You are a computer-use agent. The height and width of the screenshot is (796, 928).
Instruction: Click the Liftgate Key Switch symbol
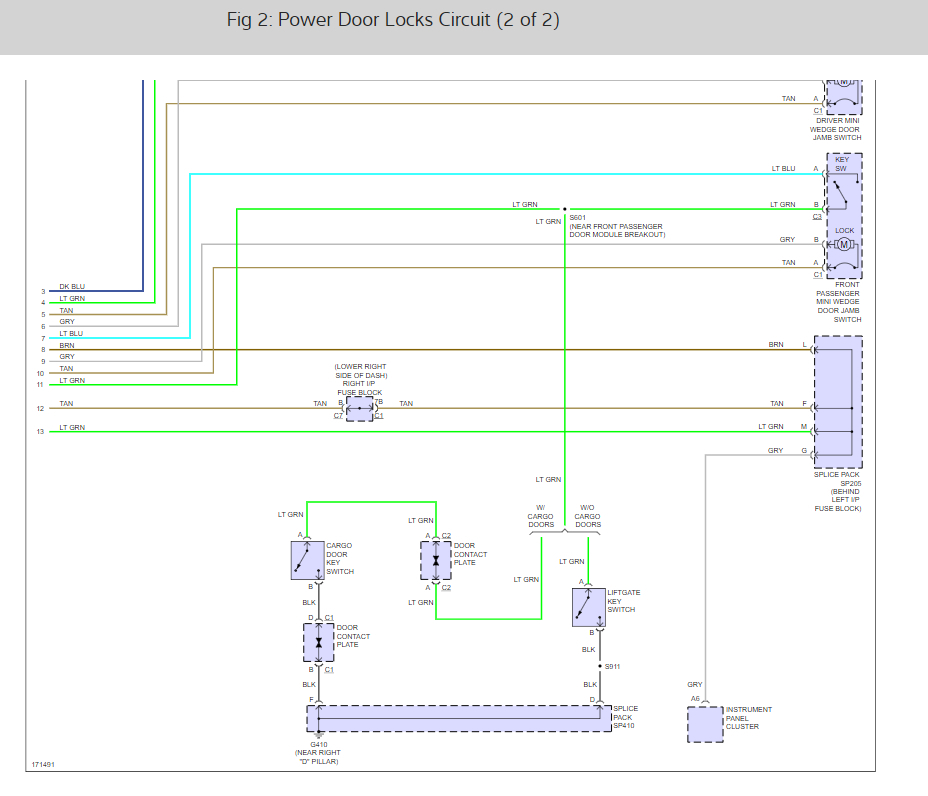pyautogui.click(x=588, y=607)
